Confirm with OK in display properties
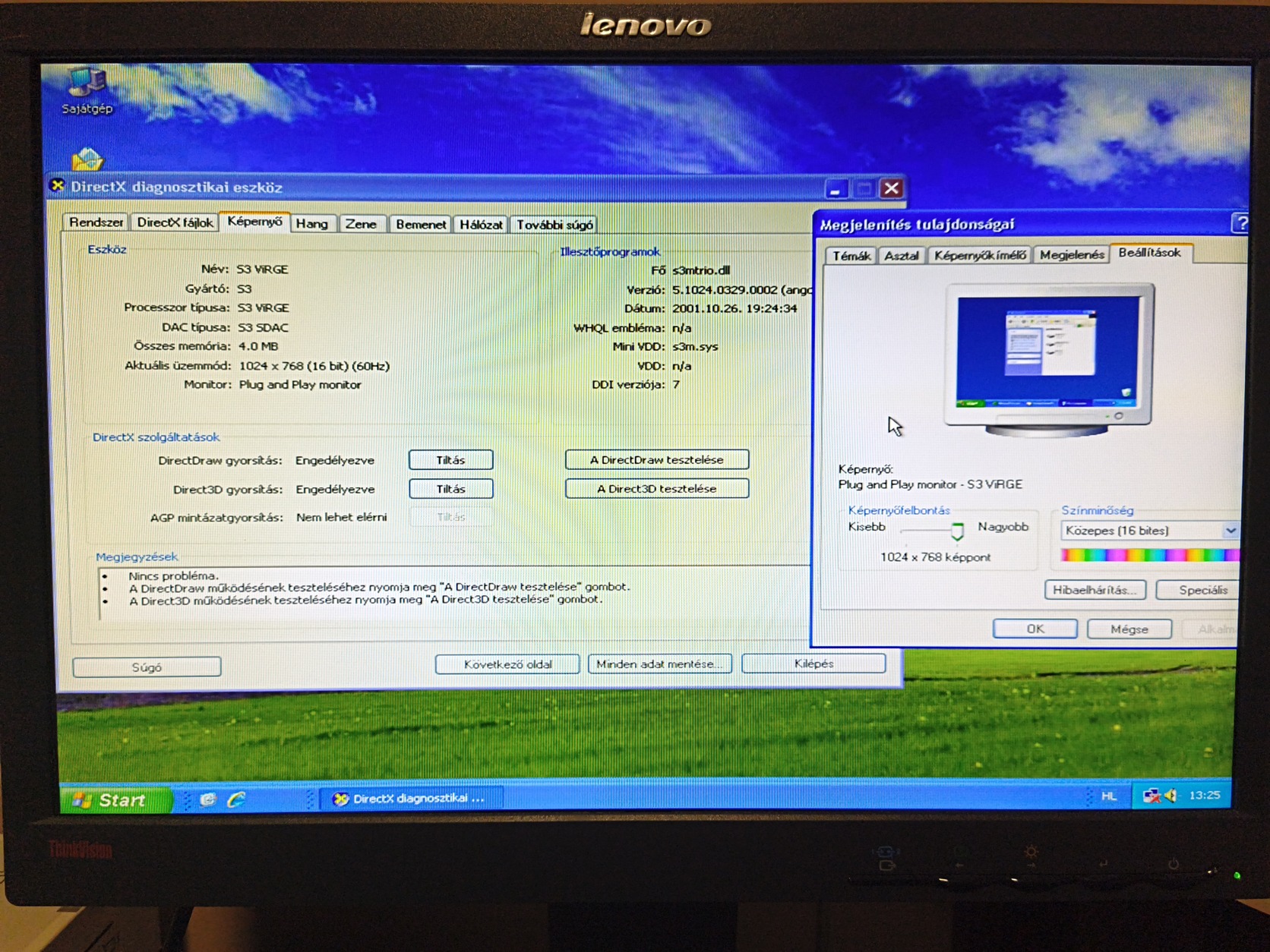1270x952 pixels. pos(1035,629)
